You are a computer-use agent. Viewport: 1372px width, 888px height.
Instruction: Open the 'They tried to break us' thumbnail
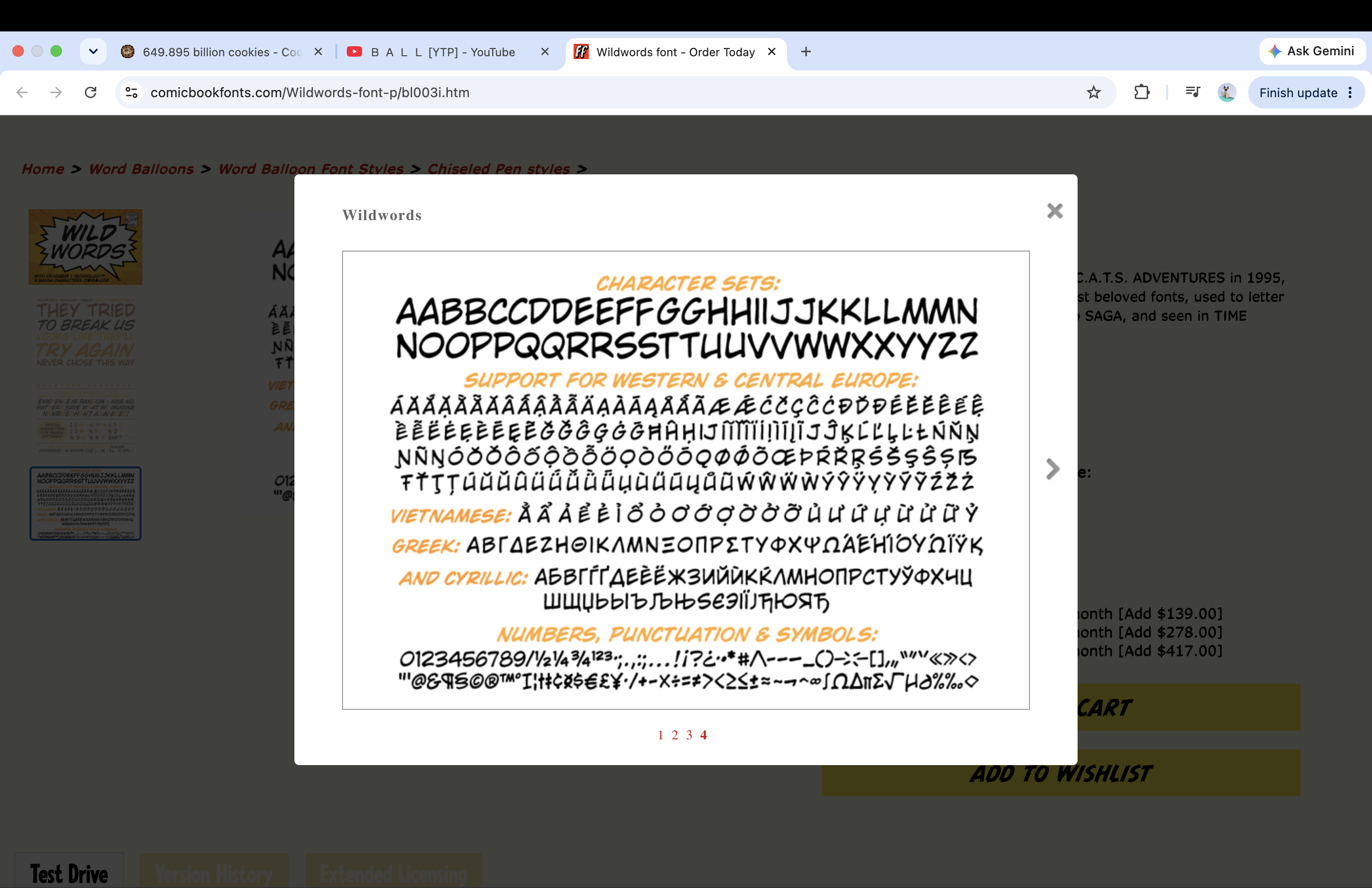[x=85, y=333]
